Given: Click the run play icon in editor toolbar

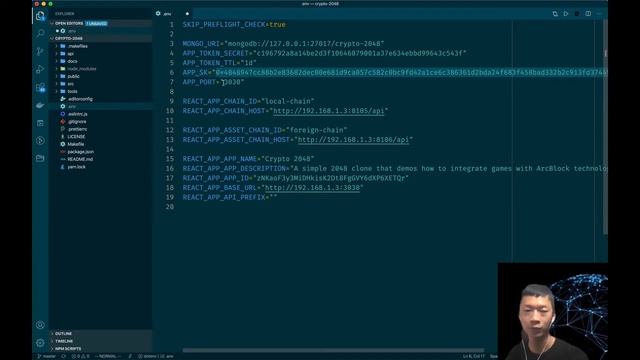Looking at the screenshot, I should [x=566, y=13].
